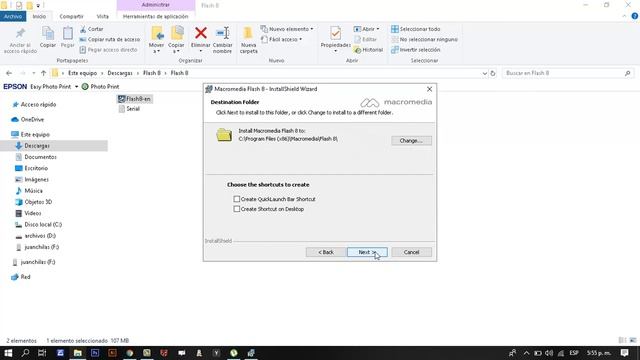Click the Eliminar red X icon

[200, 33]
